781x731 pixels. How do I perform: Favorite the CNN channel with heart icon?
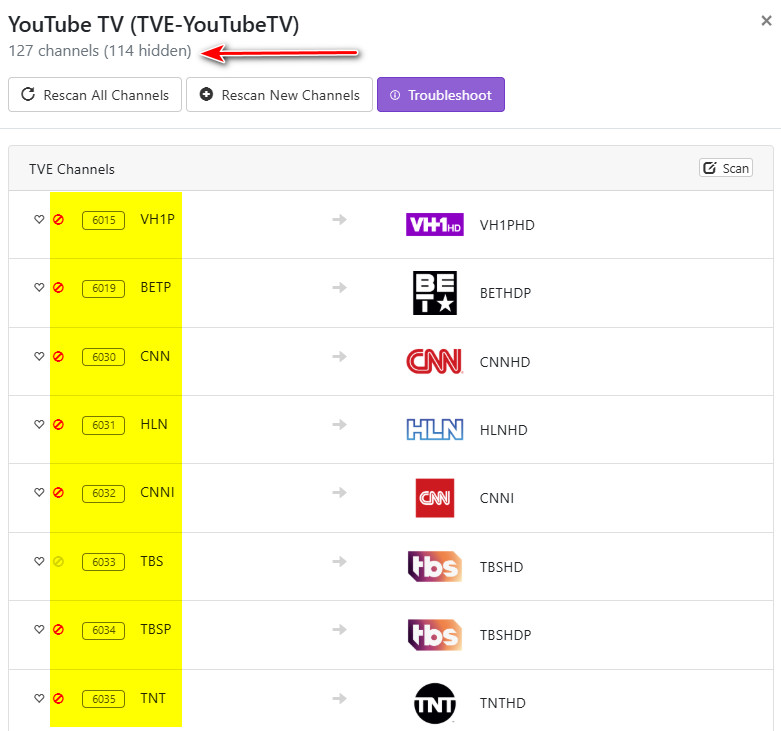click(39, 356)
